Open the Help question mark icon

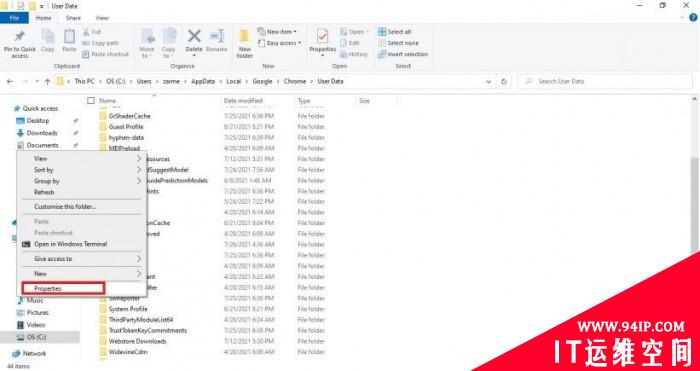click(693, 18)
